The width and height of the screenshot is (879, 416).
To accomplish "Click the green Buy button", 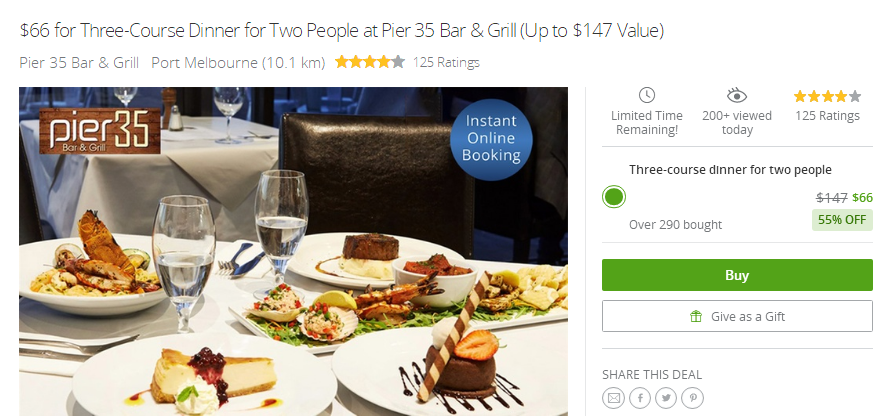I will (737, 275).
